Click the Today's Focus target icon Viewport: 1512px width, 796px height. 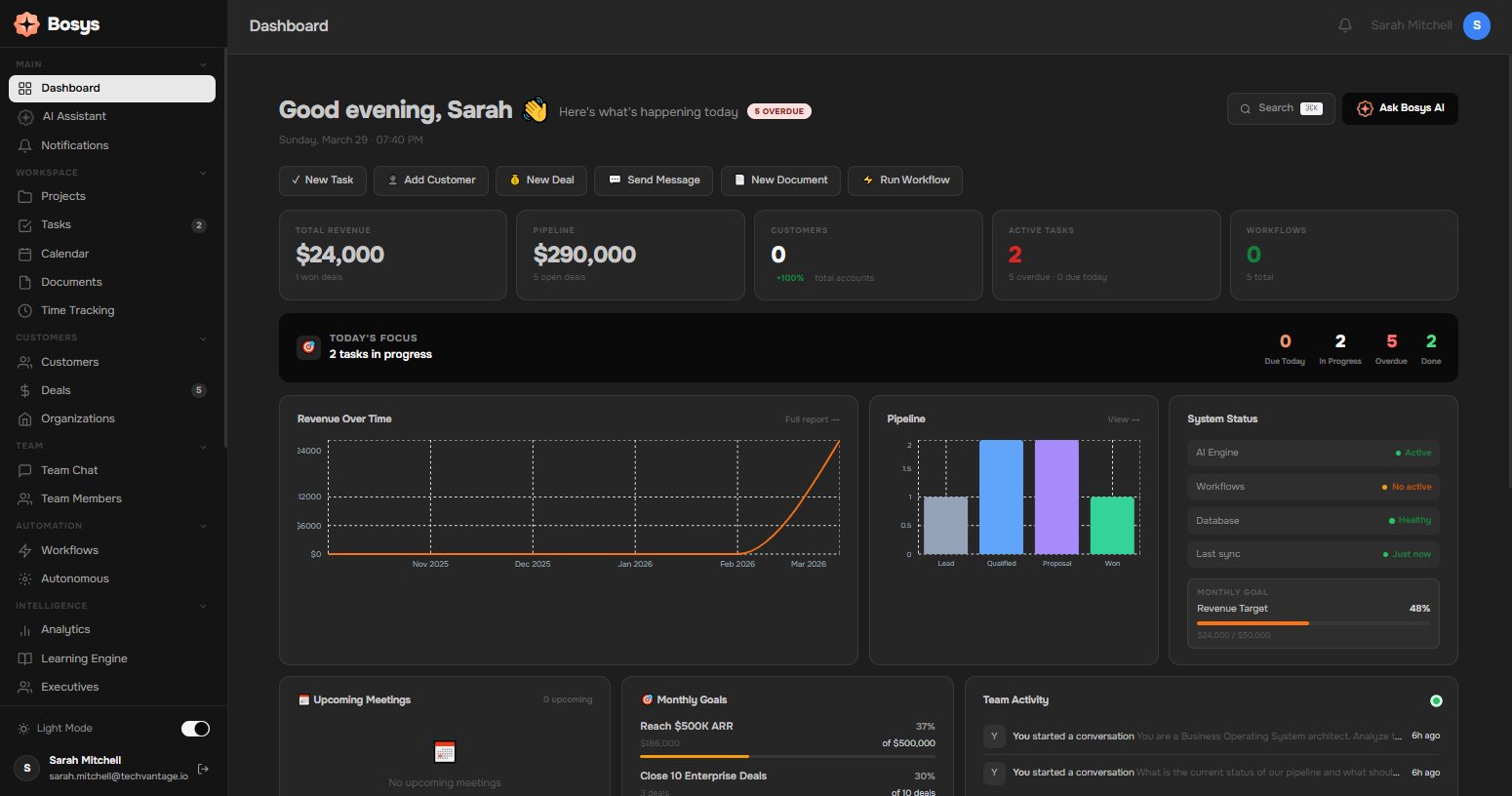pyautogui.click(x=308, y=346)
